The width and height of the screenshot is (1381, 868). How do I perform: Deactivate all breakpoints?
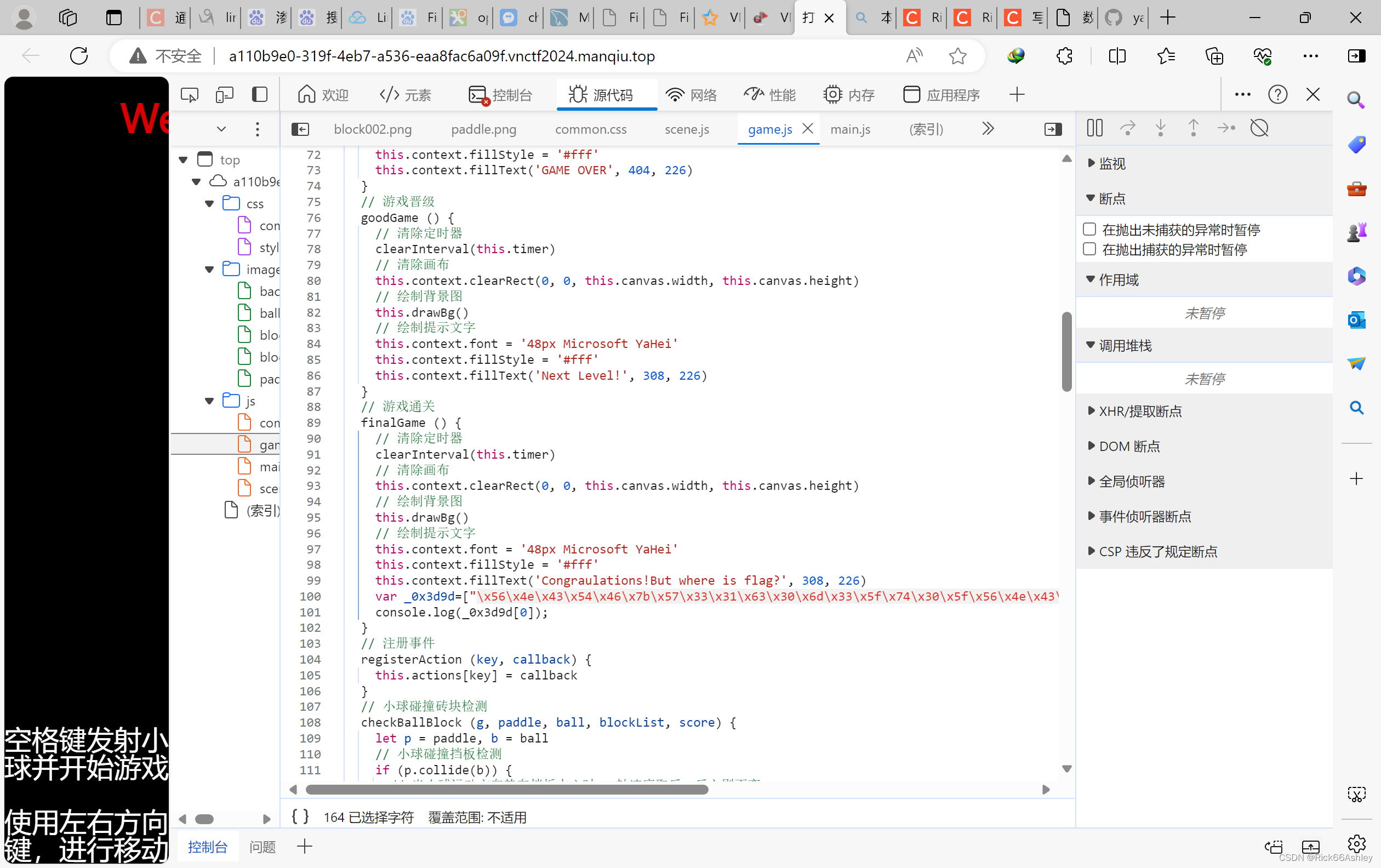pos(1259,128)
